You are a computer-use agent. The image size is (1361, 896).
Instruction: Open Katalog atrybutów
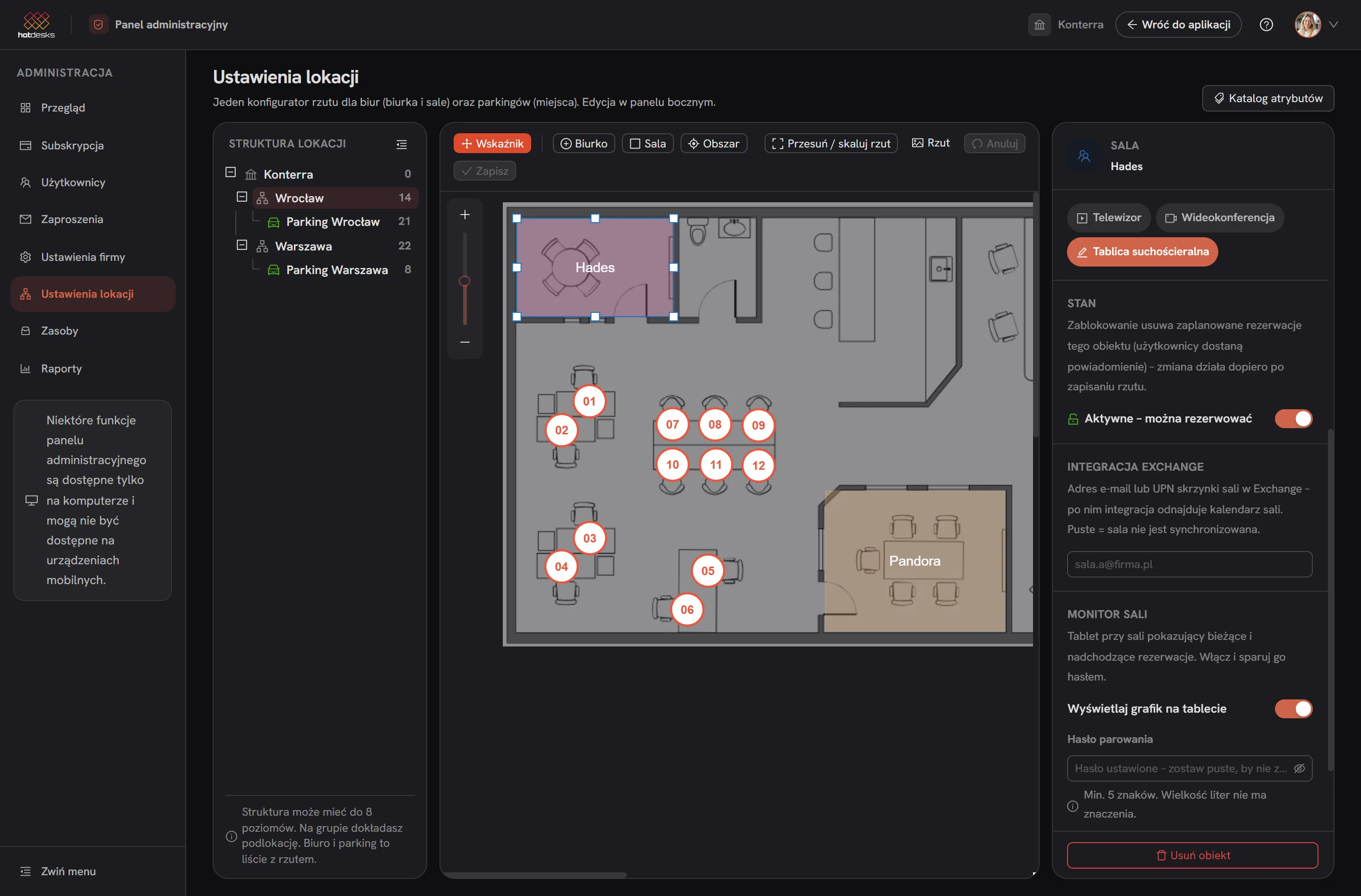(1268, 98)
